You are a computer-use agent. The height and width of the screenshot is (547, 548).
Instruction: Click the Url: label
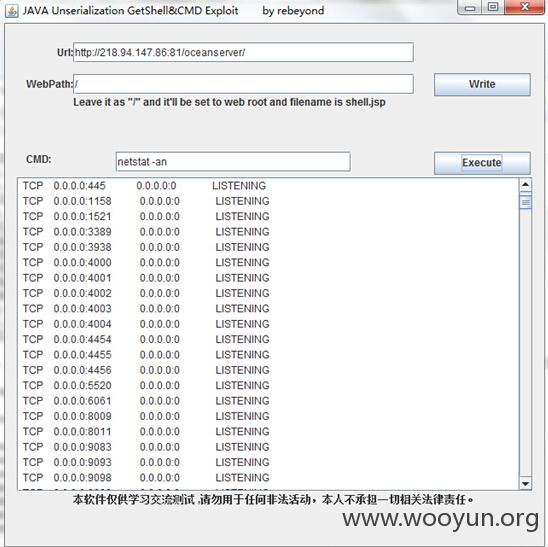coord(65,52)
